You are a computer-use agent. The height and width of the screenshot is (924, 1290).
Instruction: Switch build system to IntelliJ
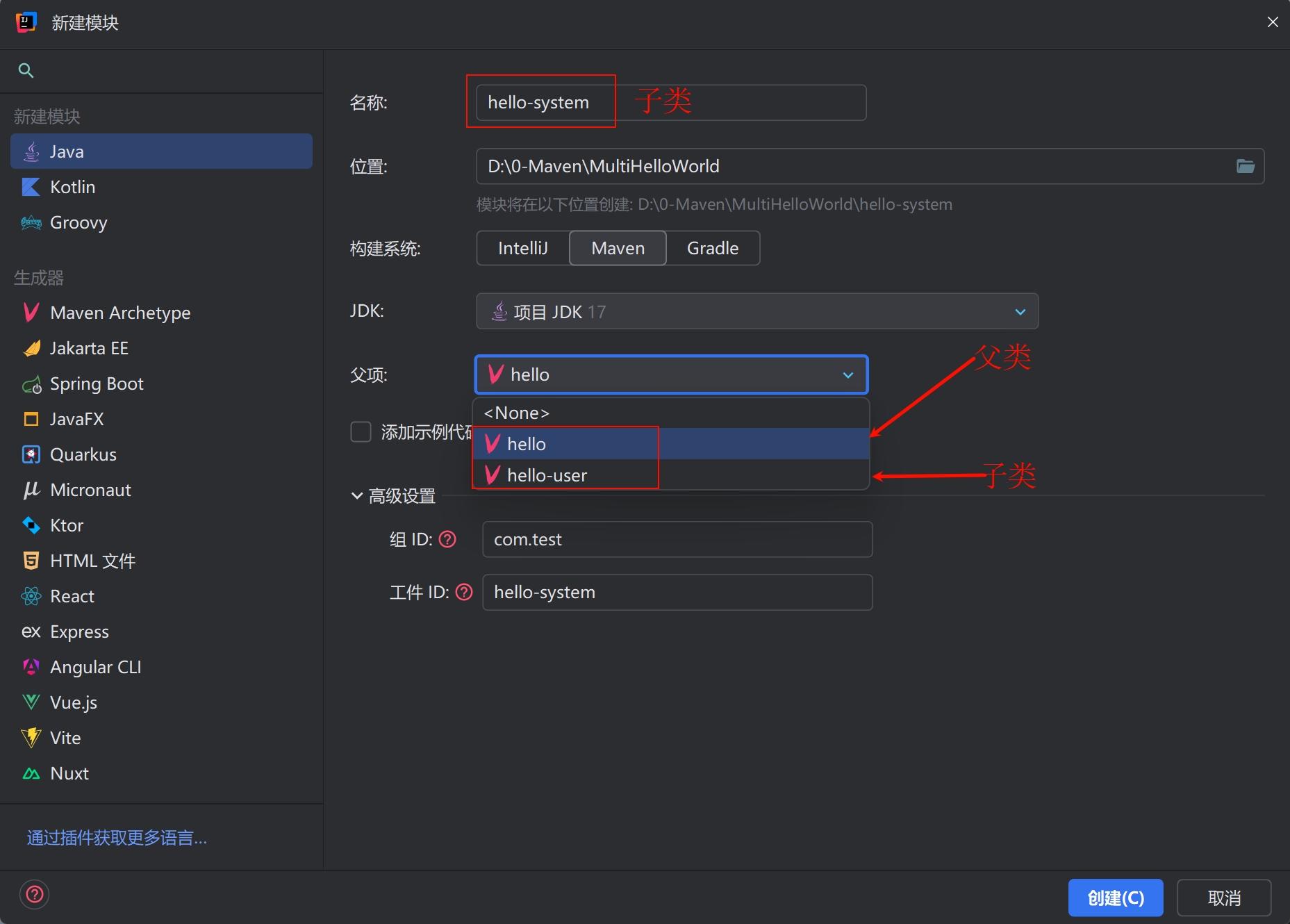click(522, 248)
